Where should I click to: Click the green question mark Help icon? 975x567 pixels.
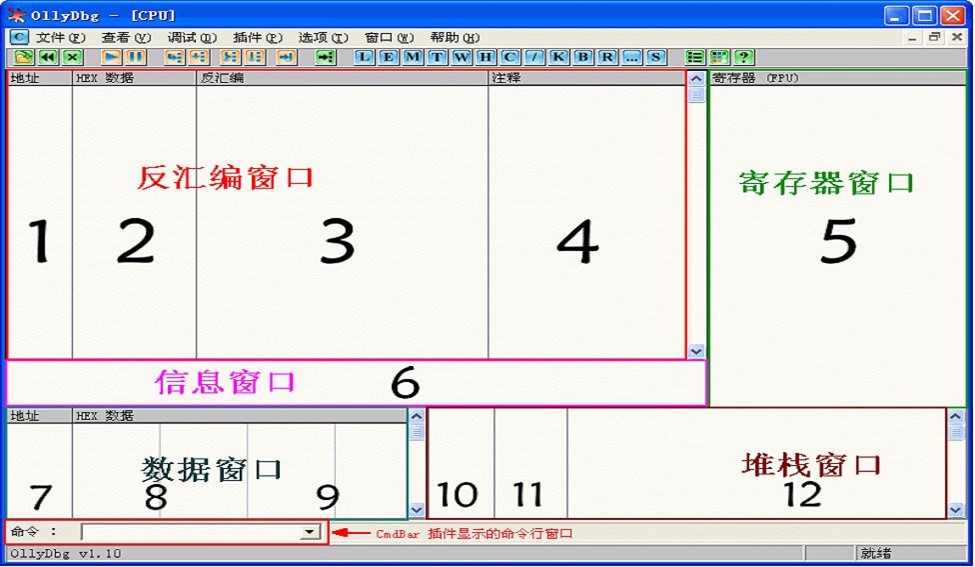coord(744,57)
